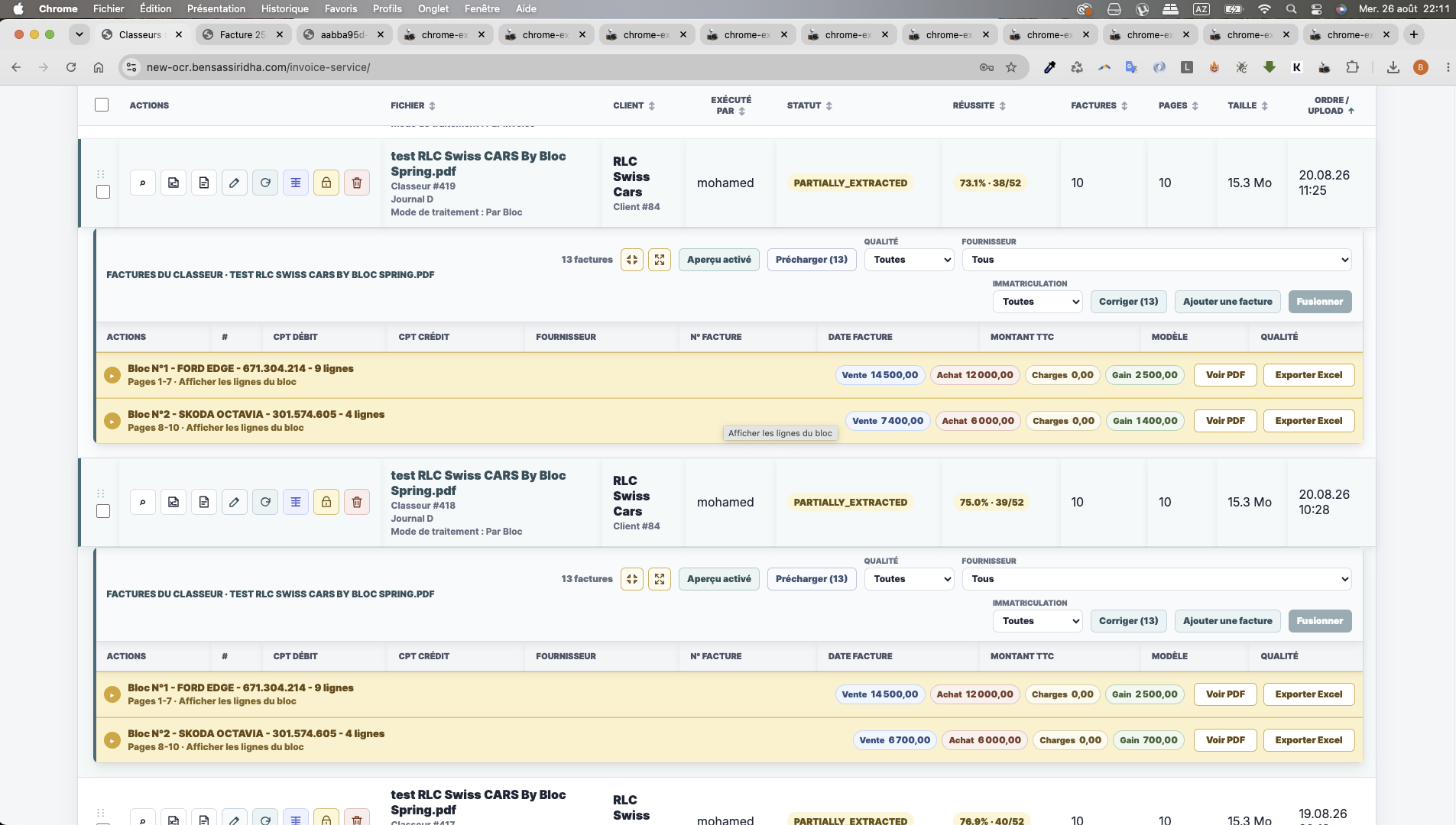Image resolution: width=1456 pixels, height=825 pixels.
Task: Click the drag handle of Classeur #419 row
Action: pyautogui.click(x=101, y=174)
